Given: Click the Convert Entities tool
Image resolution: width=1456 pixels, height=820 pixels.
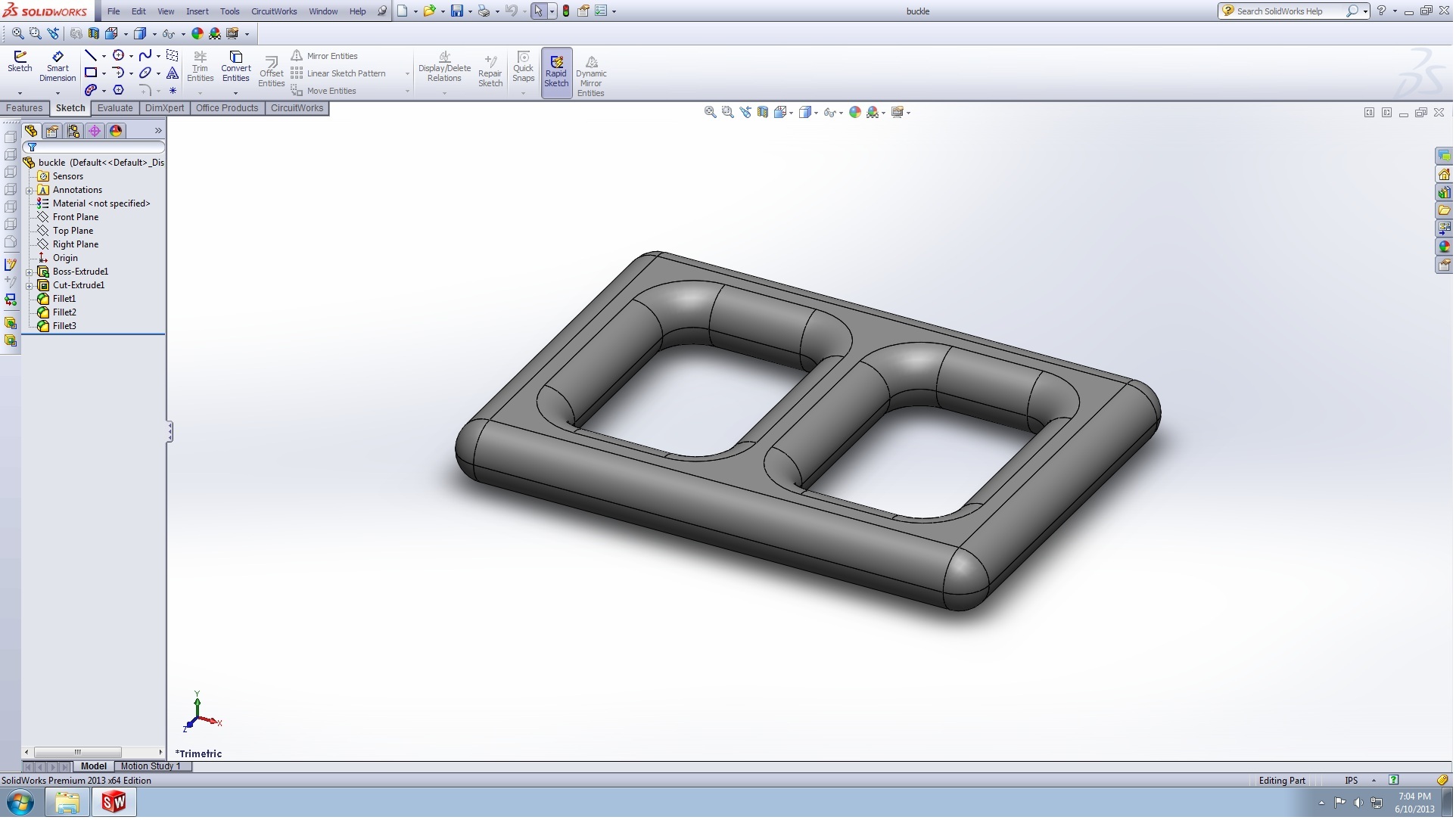Looking at the screenshot, I should [236, 67].
